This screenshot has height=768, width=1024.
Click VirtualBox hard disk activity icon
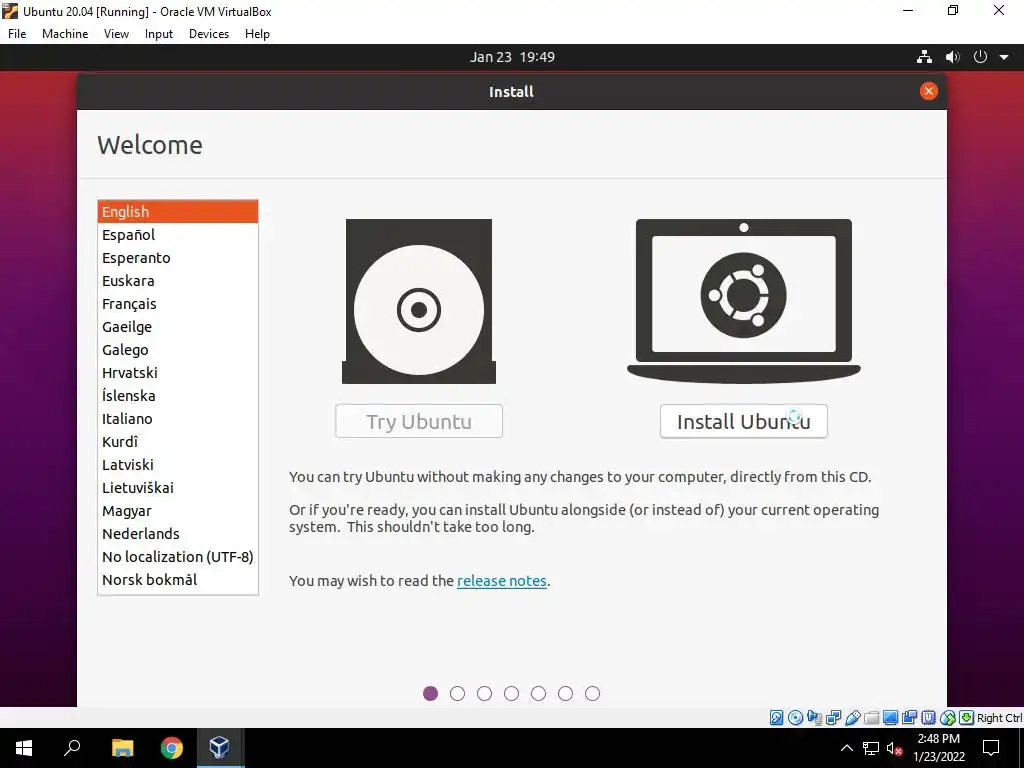tap(776, 718)
